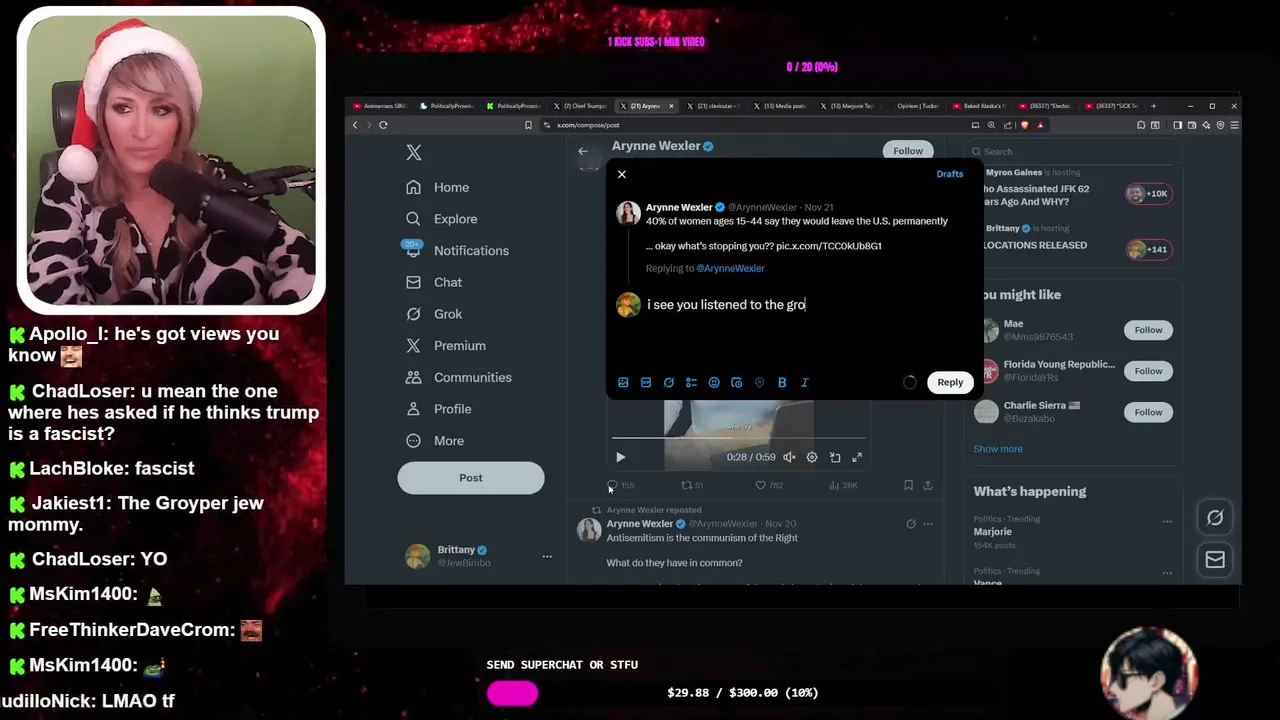Reload the page in the browser
The height and width of the screenshot is (720, 1280).
click(x=383, y=125)
